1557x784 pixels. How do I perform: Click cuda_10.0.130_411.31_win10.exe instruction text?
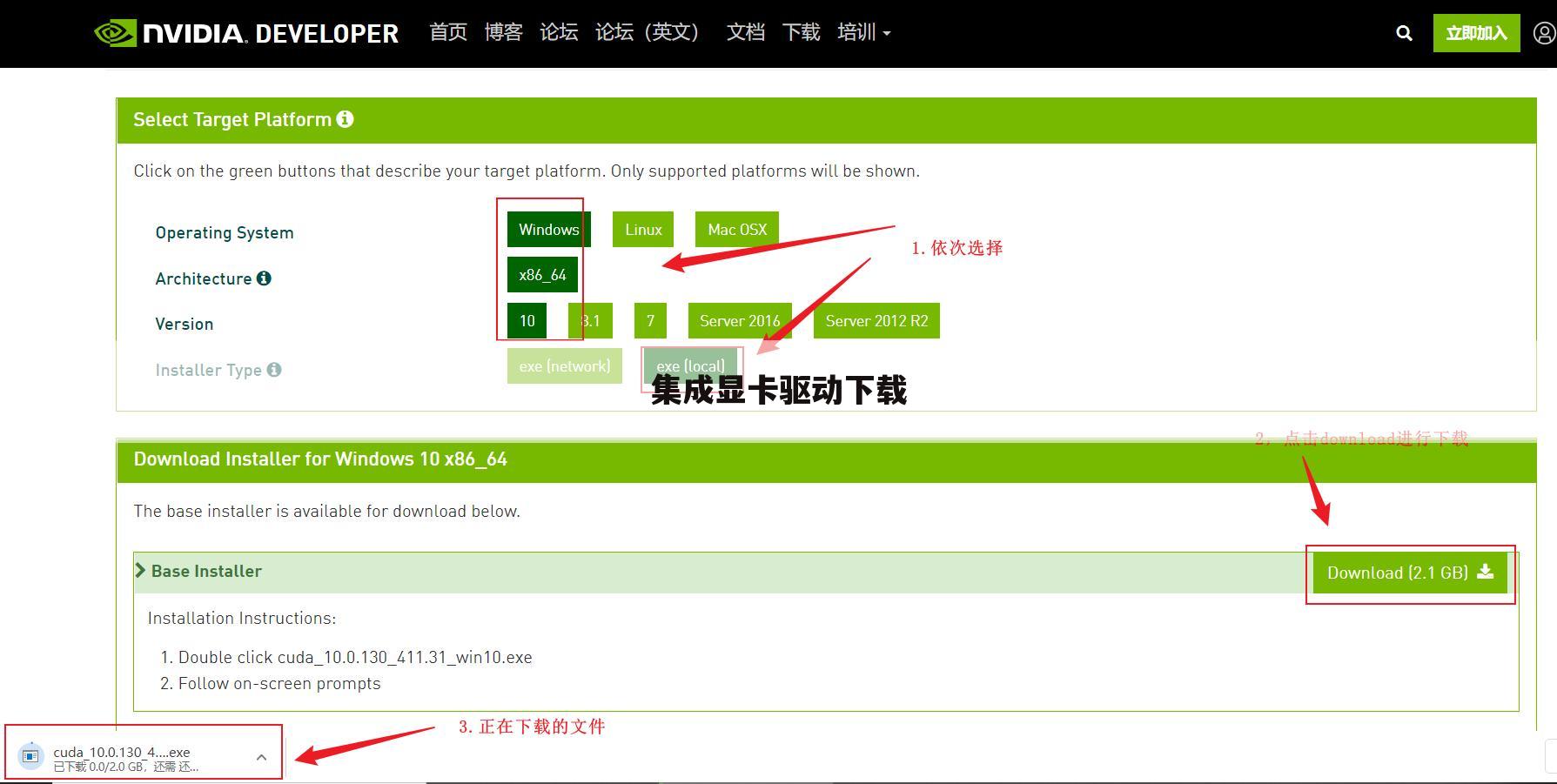[405, 658]
